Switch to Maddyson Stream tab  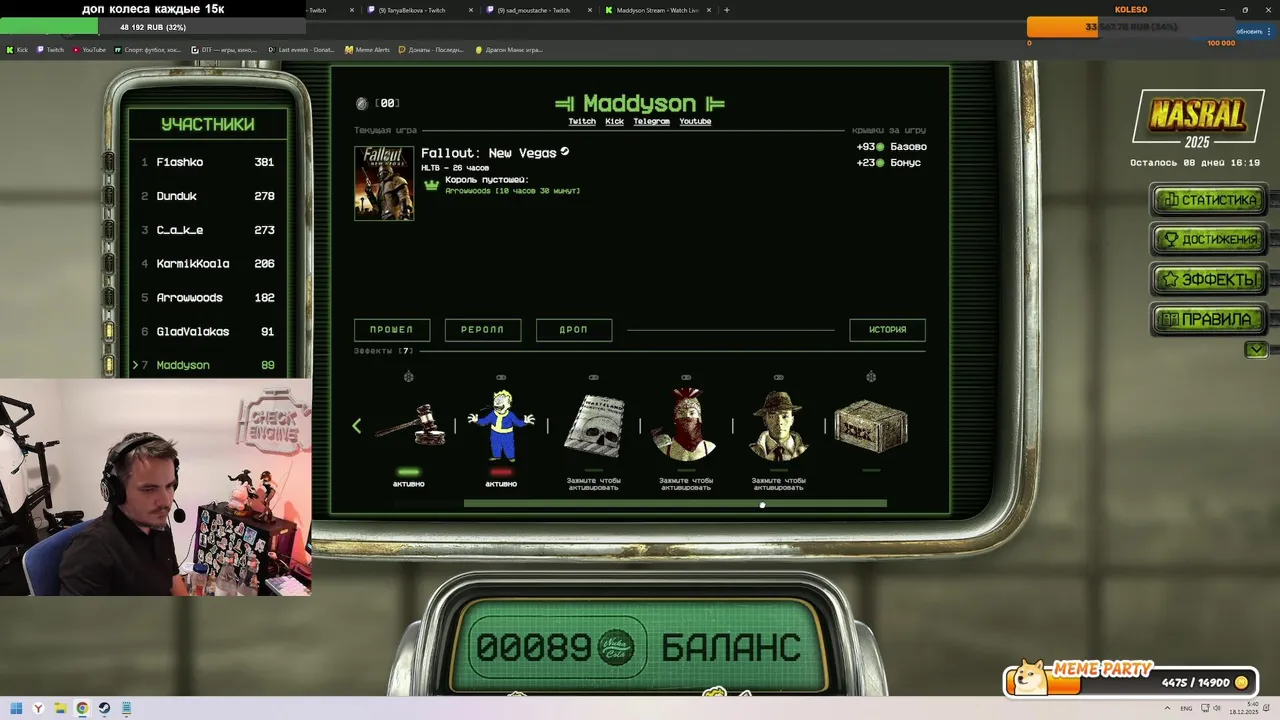[x=657, y=10]
